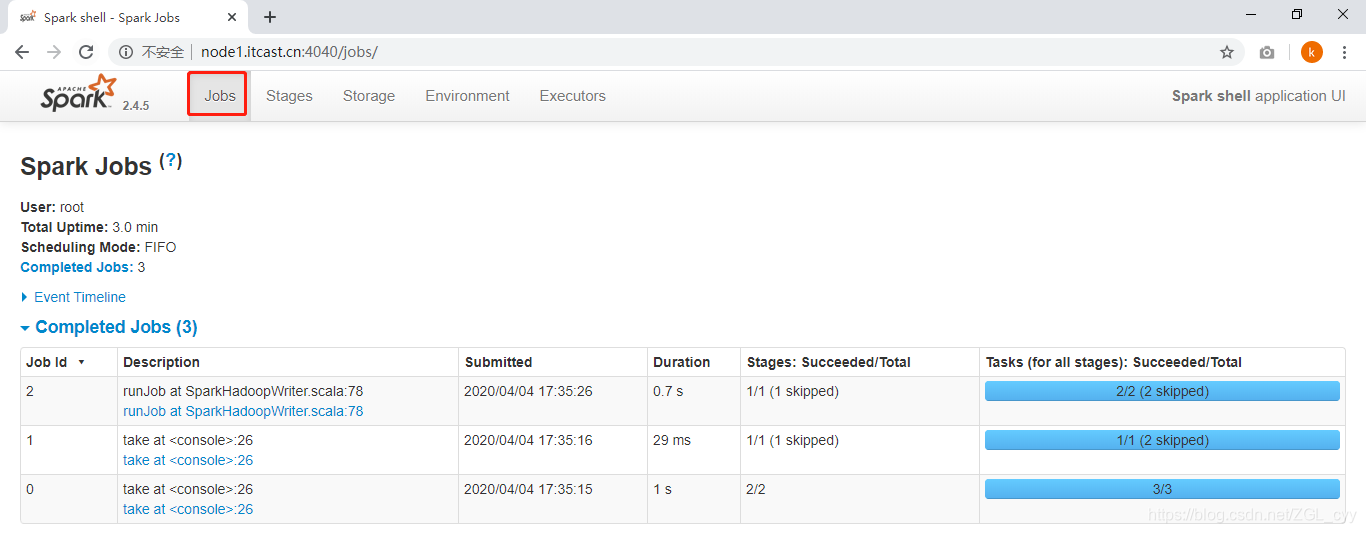Open runJob at SparkHadoopWriter.scala:78 link
This screenshot has height=533, width=1366.
[x=243, y=411]
